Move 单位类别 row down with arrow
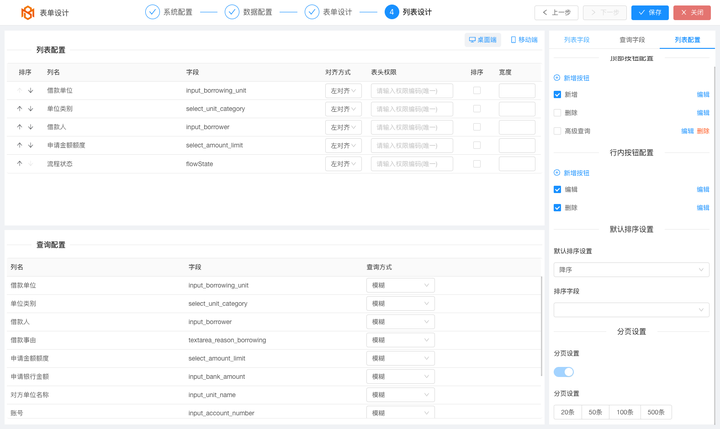This screenshot has height=429, width=720. pos(31,109)
